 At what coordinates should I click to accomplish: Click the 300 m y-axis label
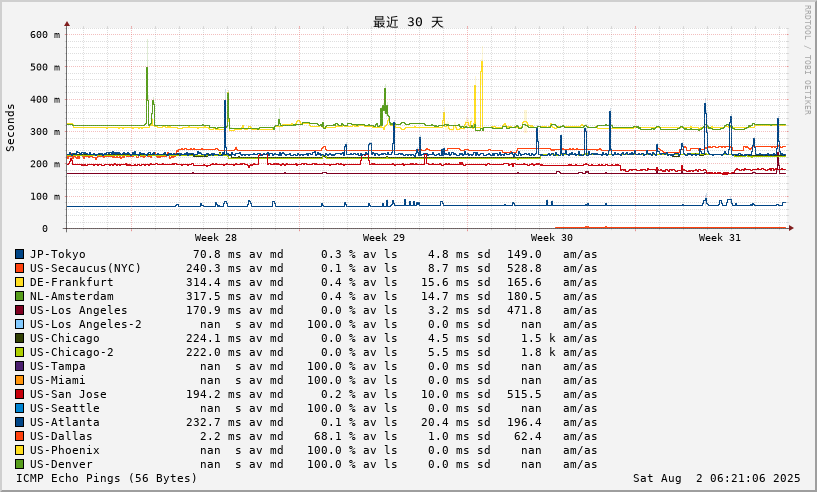coord(45,132)
